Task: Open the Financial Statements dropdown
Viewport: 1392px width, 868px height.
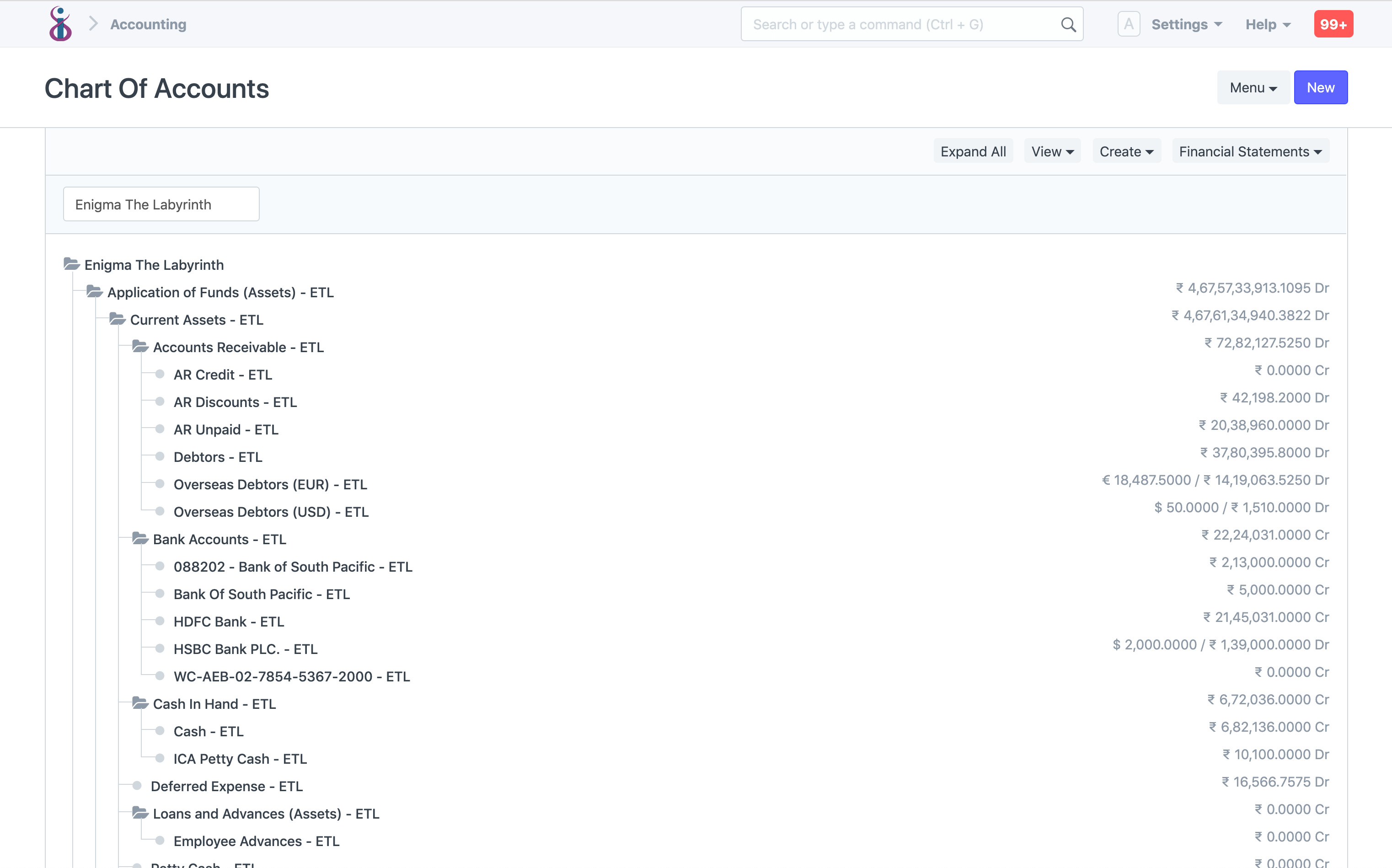Action: [1250, 151]
